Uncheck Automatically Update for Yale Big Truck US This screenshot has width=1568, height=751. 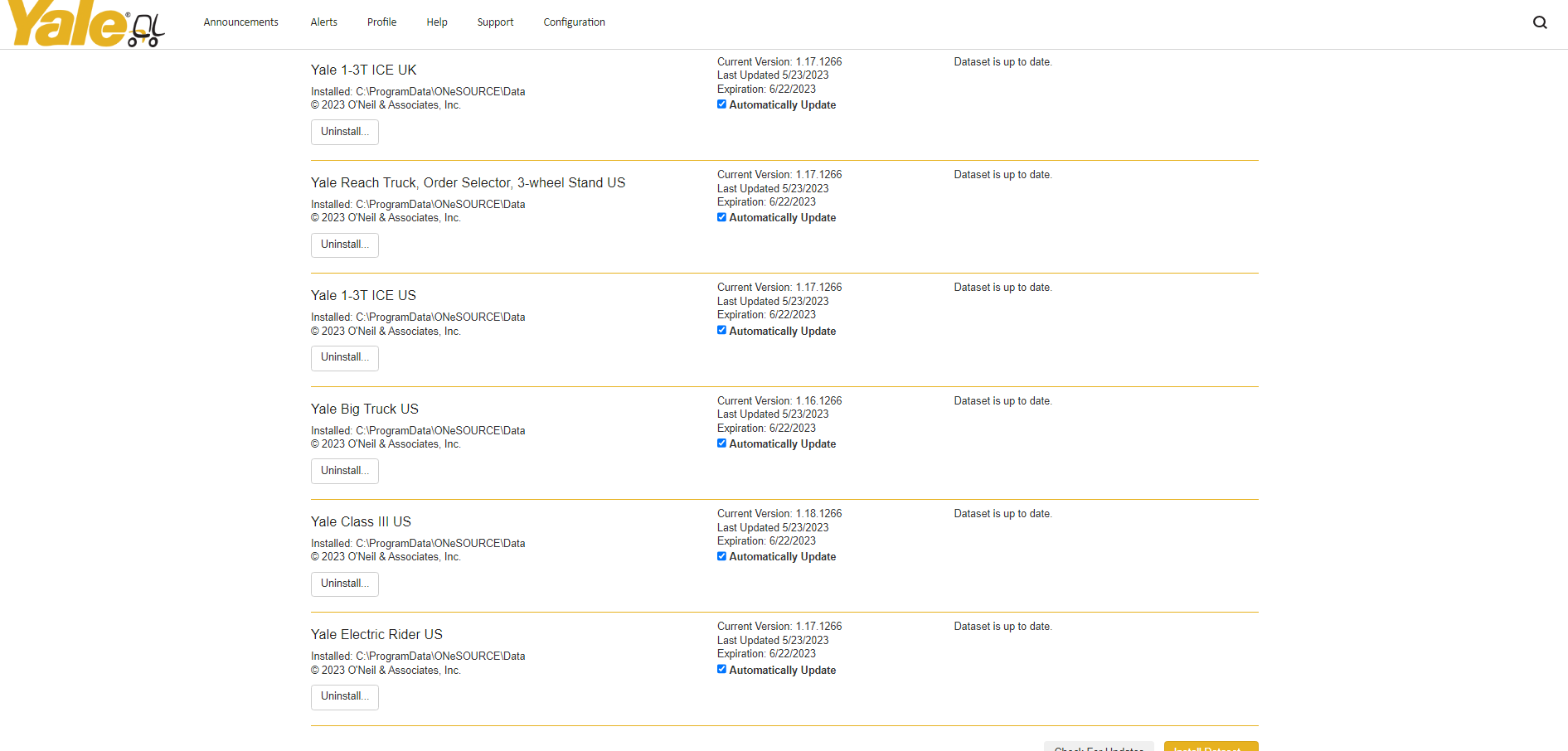tap(721, 443)
